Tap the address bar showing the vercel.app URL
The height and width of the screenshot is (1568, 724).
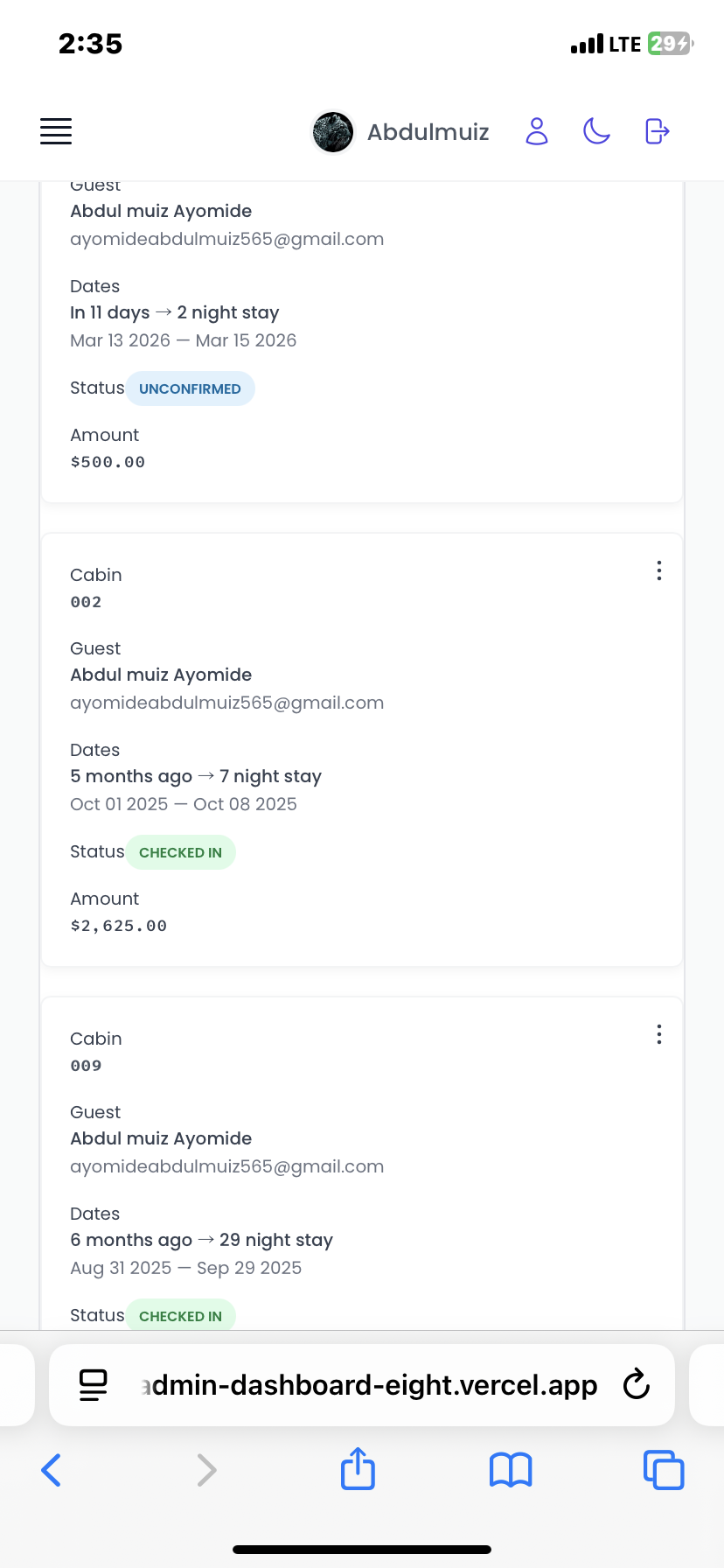tap(367, 1384)
